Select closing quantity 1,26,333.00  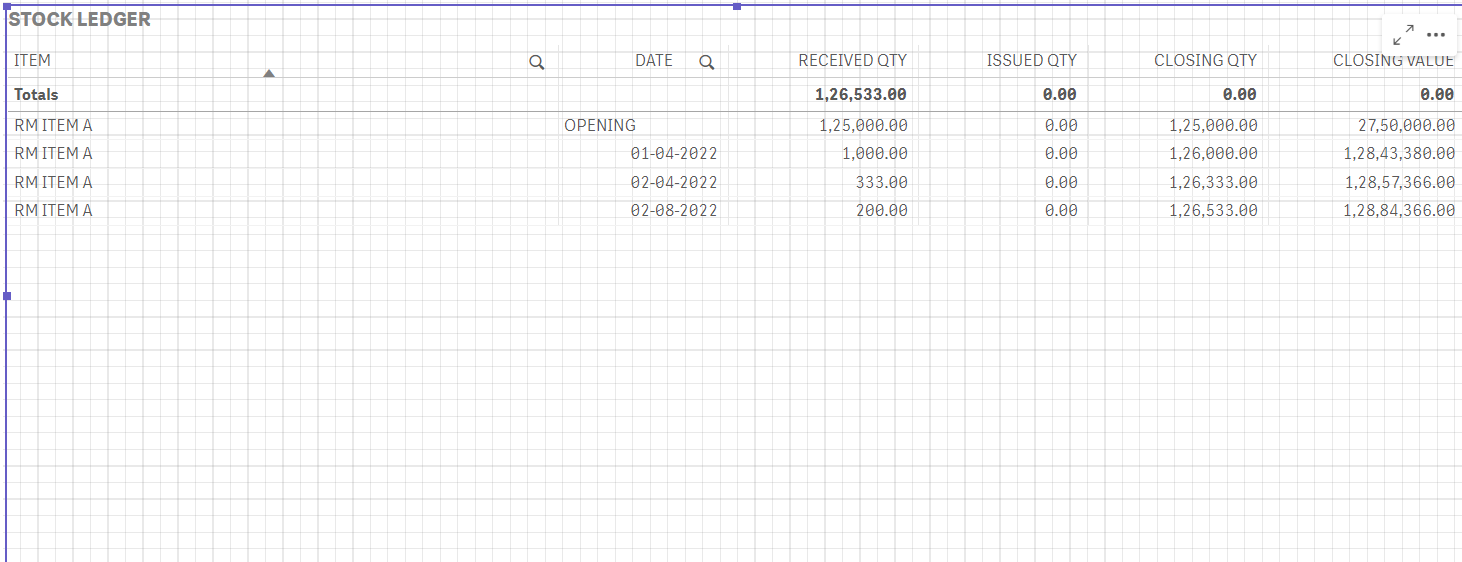[1213, 182]
